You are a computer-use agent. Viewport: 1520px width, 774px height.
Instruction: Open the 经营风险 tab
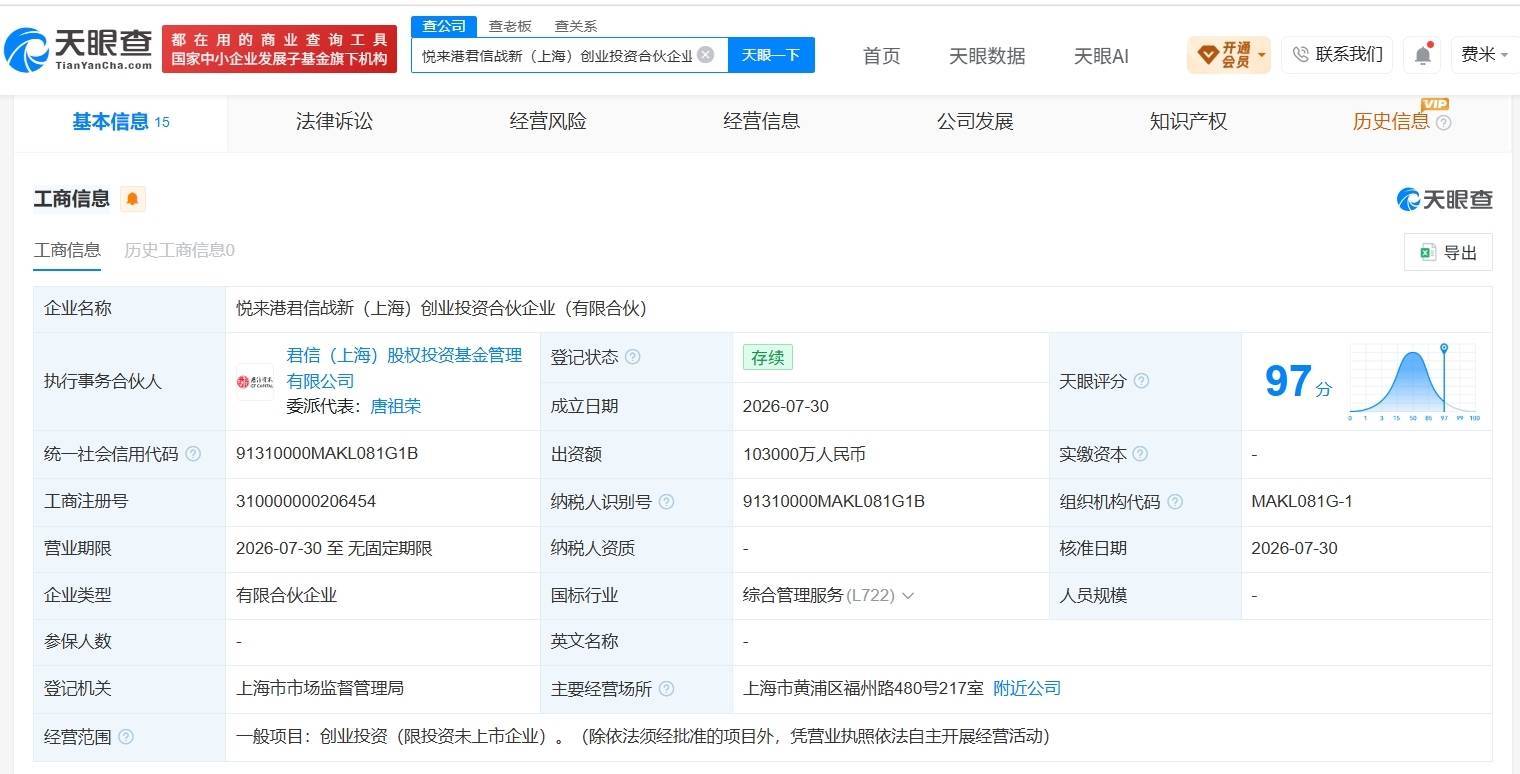point(548,122)
